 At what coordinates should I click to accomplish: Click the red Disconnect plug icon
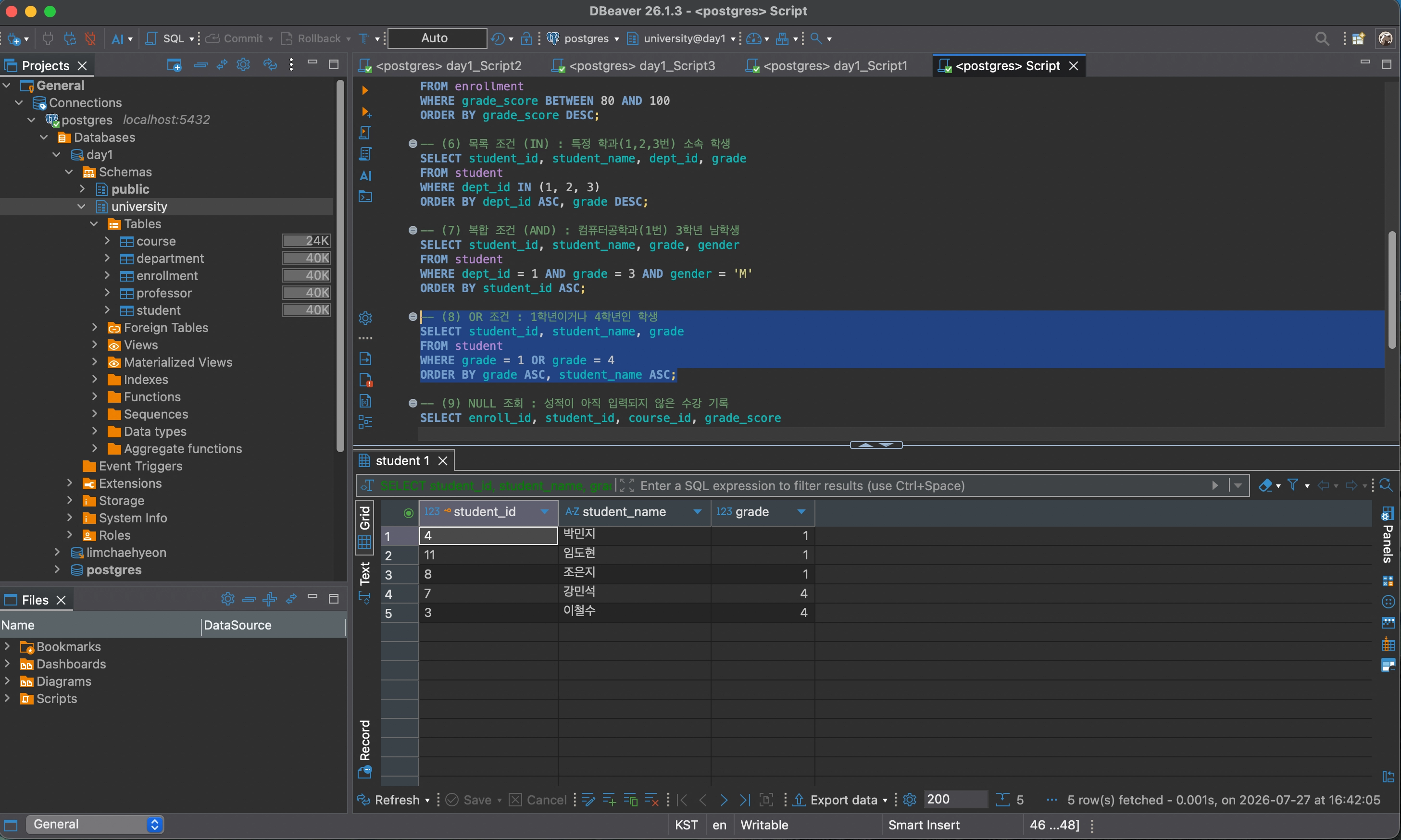point(90,38)
